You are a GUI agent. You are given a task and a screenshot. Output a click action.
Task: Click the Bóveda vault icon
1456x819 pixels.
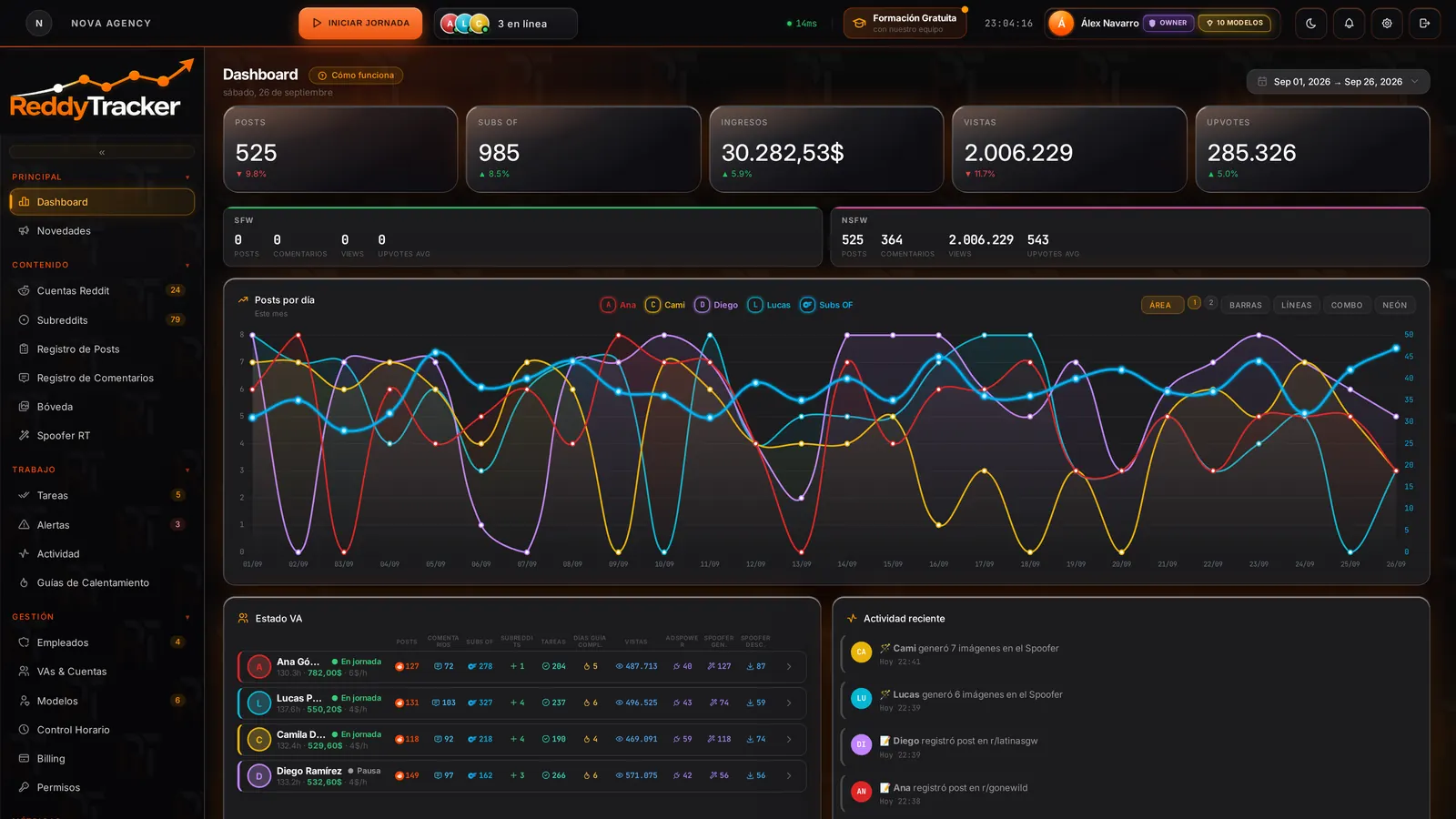click(25, 407)
